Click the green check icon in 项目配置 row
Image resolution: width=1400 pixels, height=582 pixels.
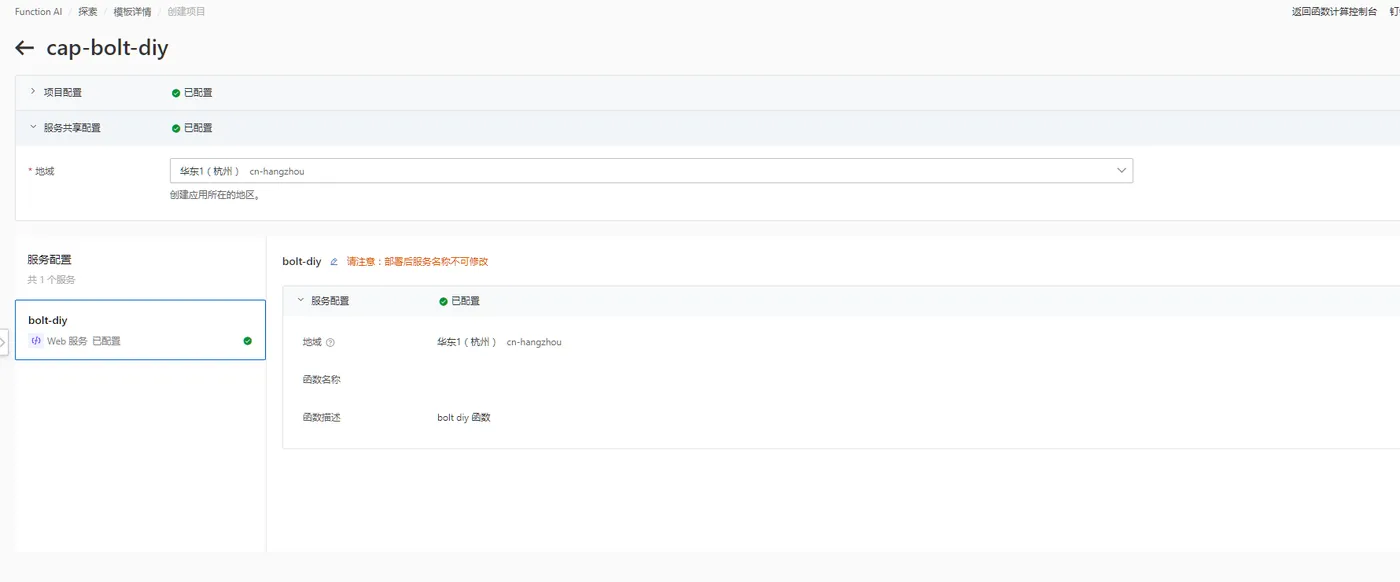tap(176, 93)
